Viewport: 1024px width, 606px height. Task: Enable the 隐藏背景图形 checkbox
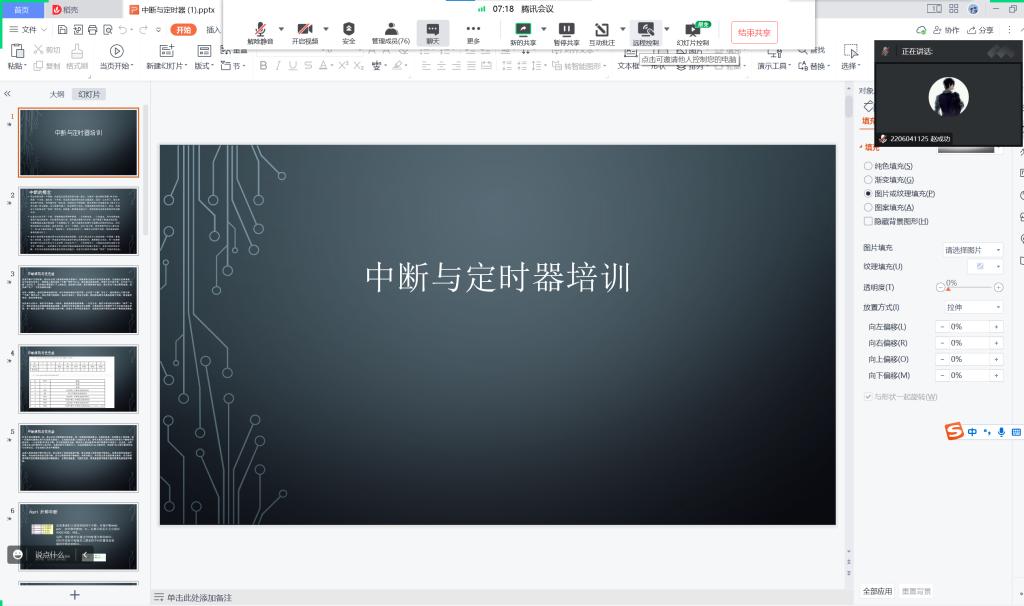coord(869,221)
